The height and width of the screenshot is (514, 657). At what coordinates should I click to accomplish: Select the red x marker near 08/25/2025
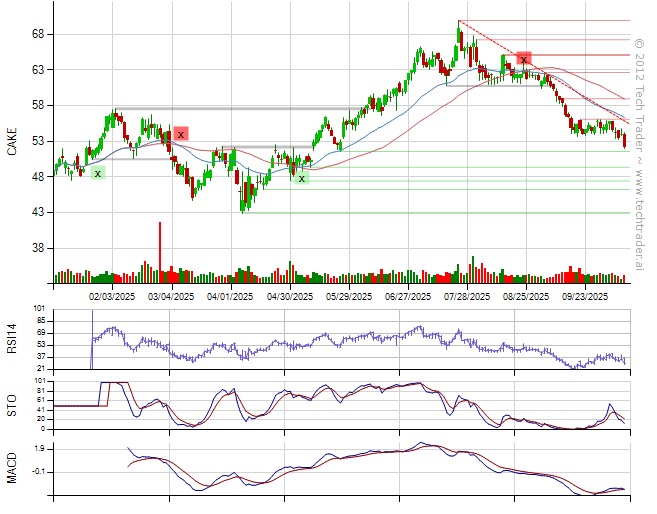tap(523, 60)
